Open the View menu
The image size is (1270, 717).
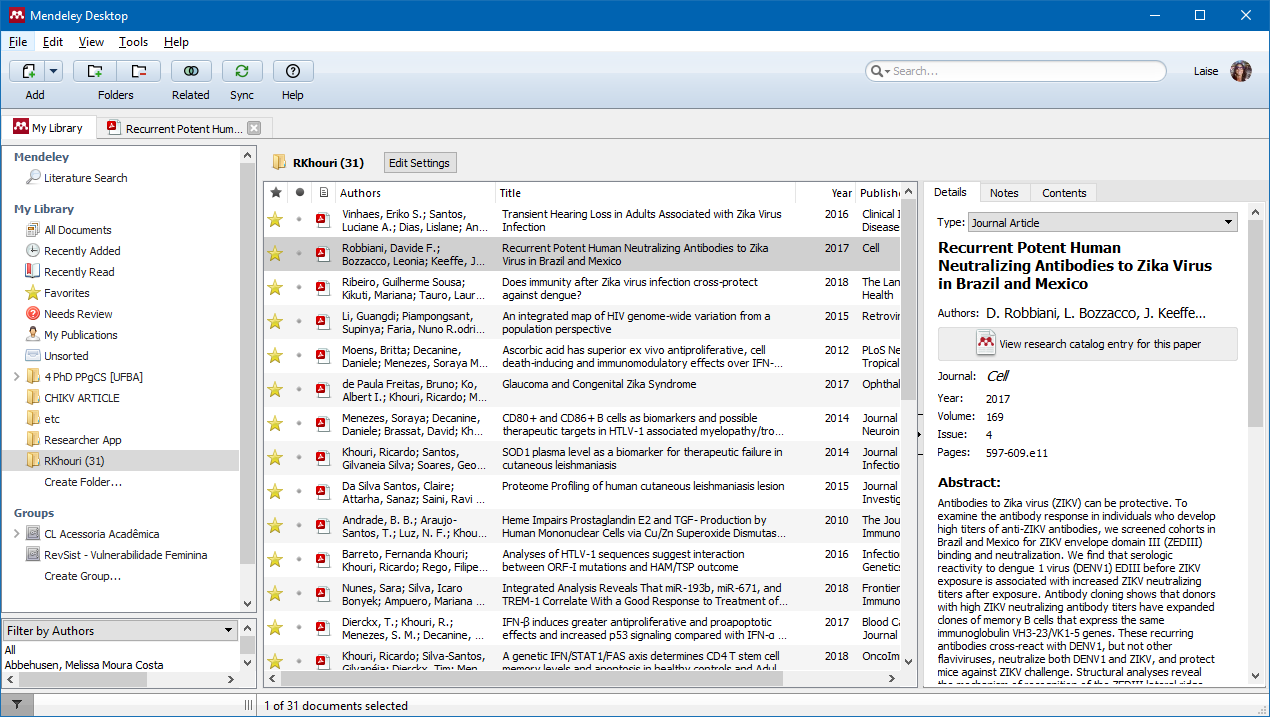coord(91,42)
